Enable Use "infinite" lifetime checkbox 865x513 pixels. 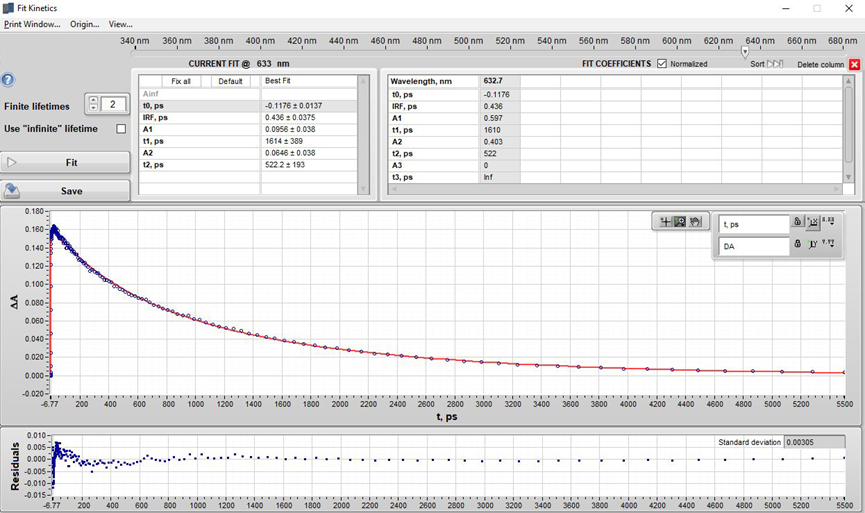click(x=121, y=129)
